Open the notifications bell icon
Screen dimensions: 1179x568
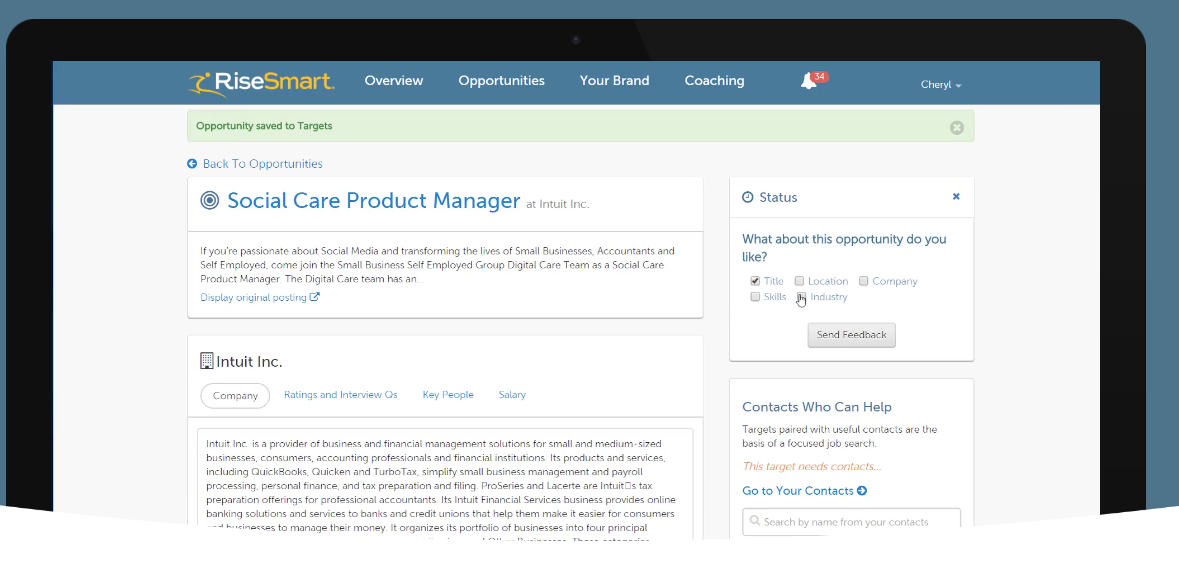809,82
